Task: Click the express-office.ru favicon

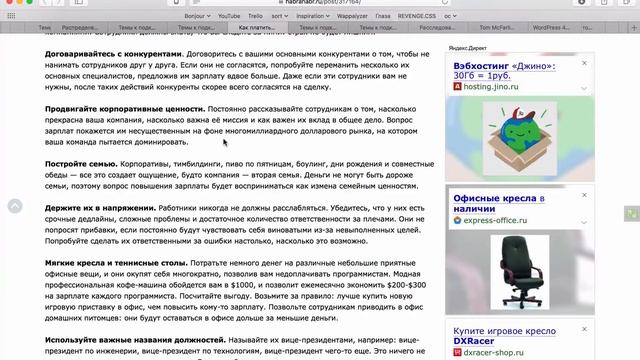Action: (457, 220)
